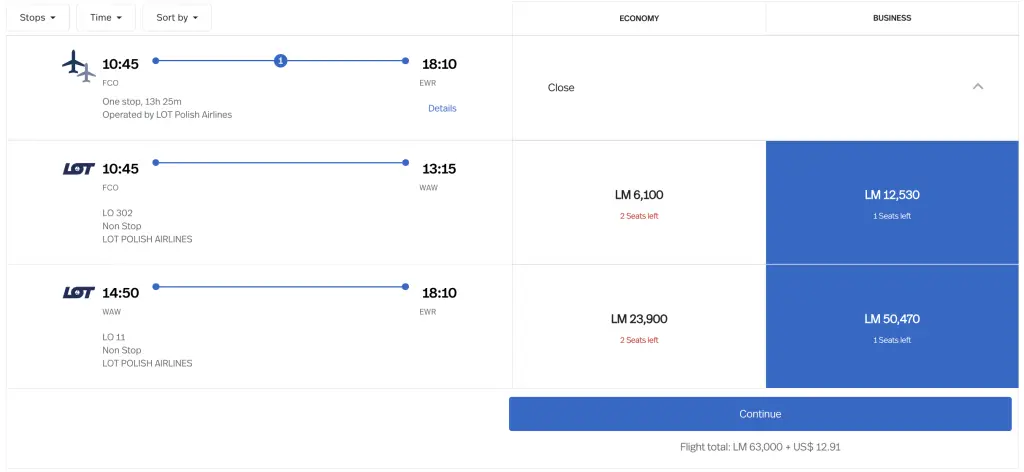Open the flight Details link

click(x=442, y=108)
